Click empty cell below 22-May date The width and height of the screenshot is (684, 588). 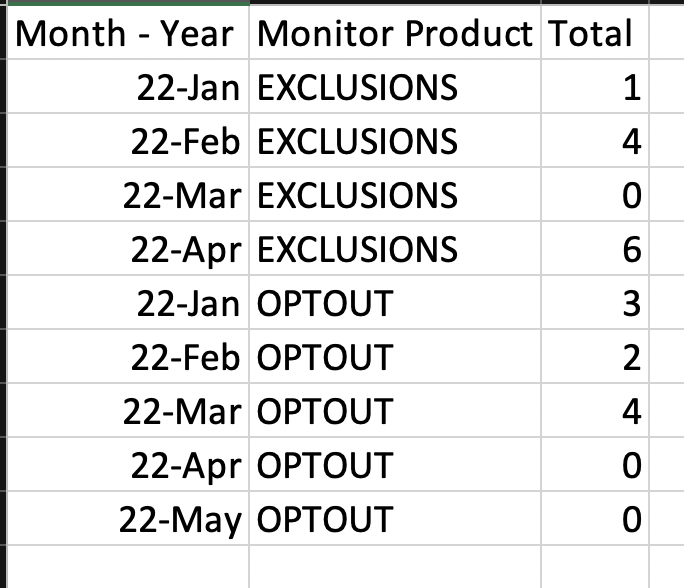click(128, 567)
